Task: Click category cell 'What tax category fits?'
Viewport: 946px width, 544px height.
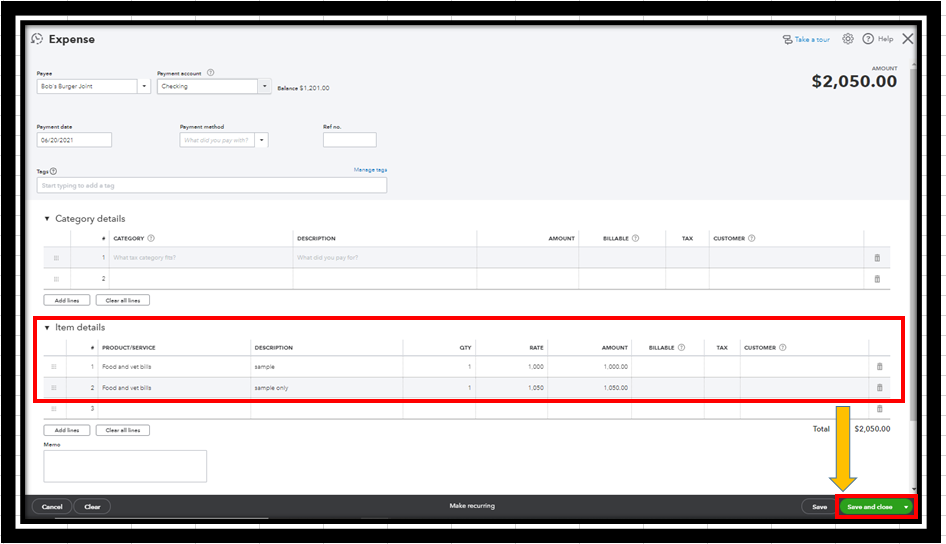Action: 201,258
